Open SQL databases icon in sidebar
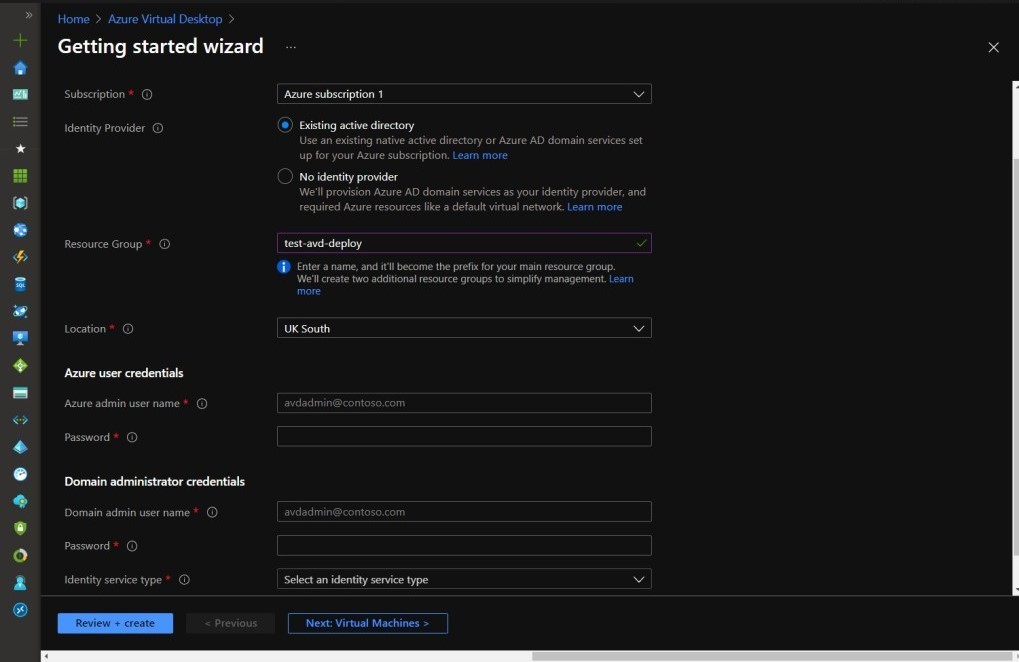1019x662 pixels. click(x=20, y=284)
